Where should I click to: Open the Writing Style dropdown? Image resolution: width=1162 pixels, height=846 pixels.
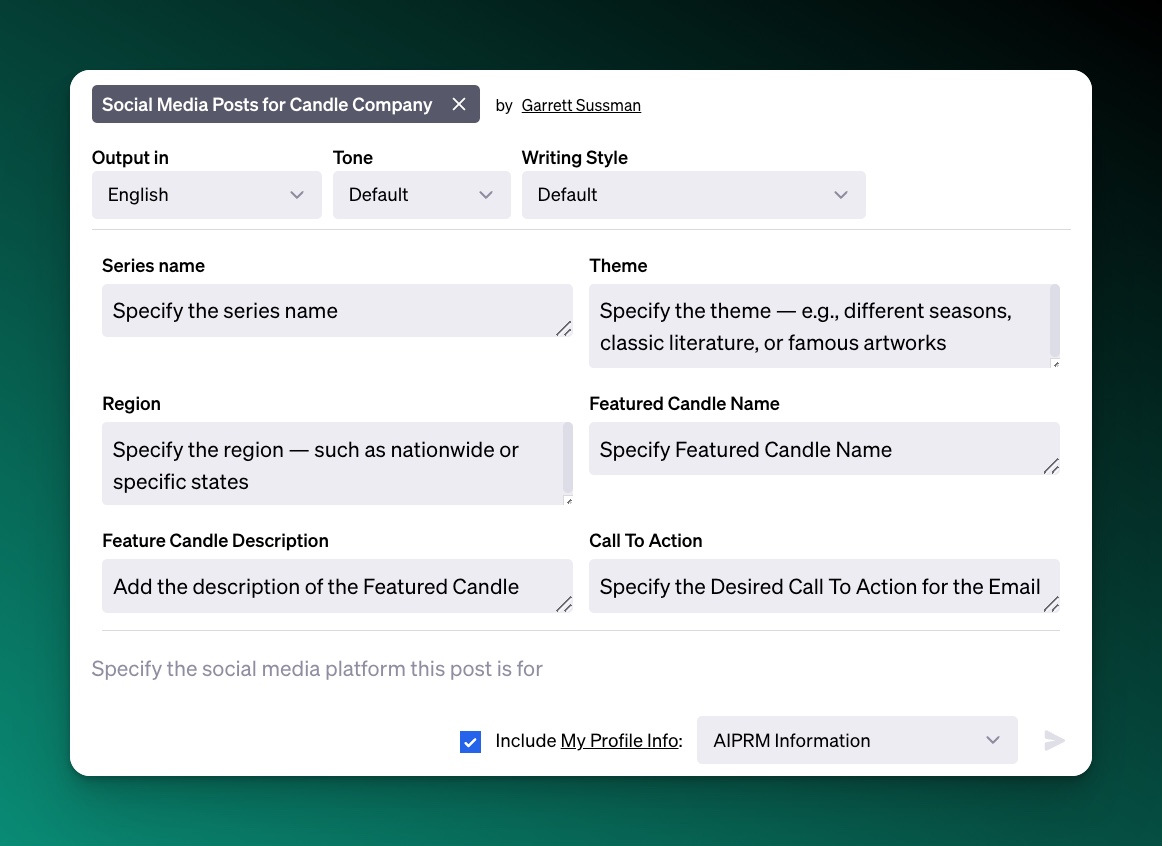[x=693, y=195]
